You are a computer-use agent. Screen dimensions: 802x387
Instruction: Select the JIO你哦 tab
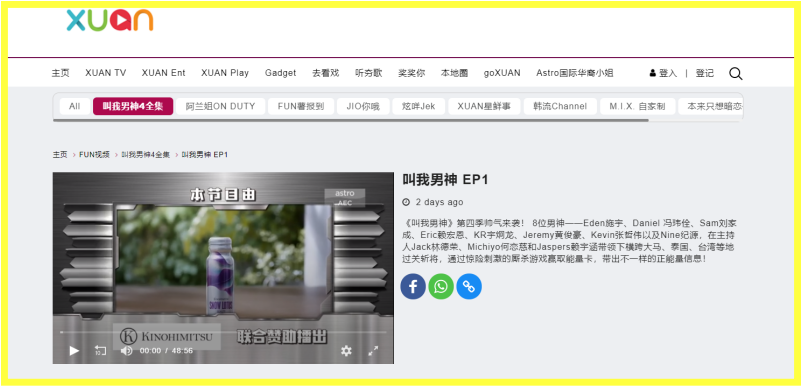[363, 106]
